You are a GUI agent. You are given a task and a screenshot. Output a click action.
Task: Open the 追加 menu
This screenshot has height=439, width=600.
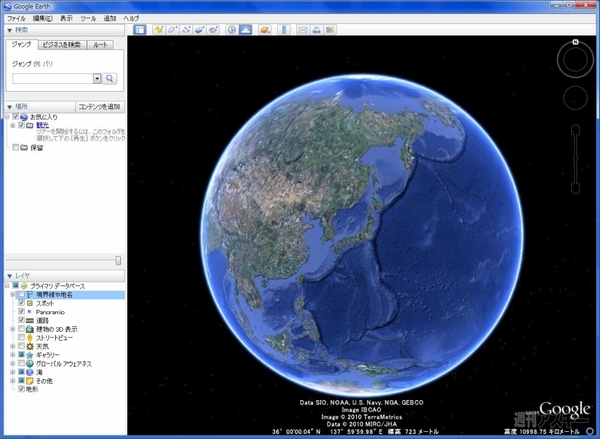(110, 18)
